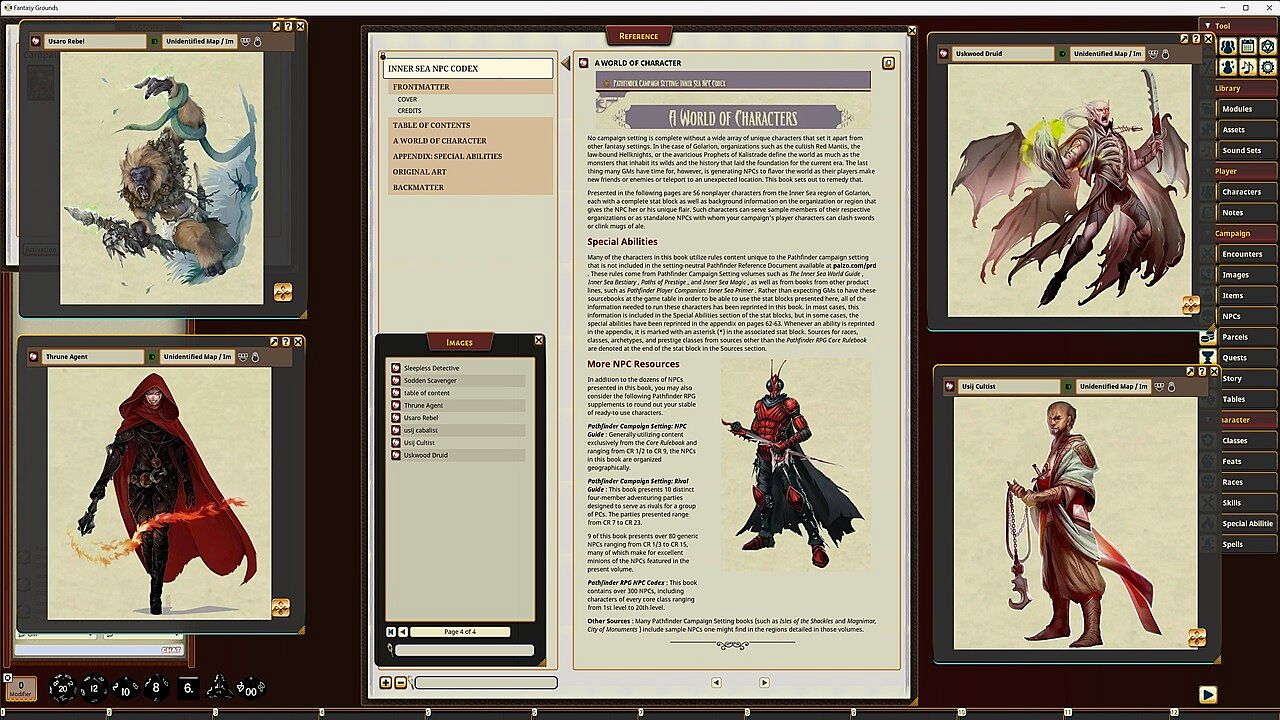Screen dimensions: 1280x720
Task: Collapse the Library section header
Action: 1228,88
